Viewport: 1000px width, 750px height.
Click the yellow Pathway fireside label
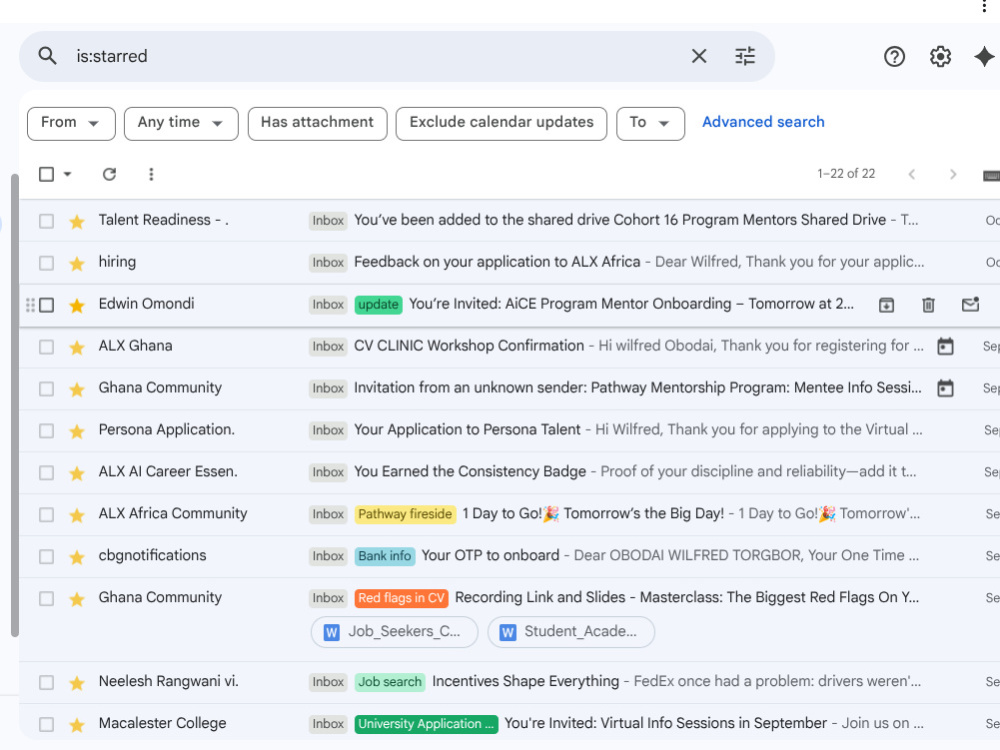click(405, 514)
